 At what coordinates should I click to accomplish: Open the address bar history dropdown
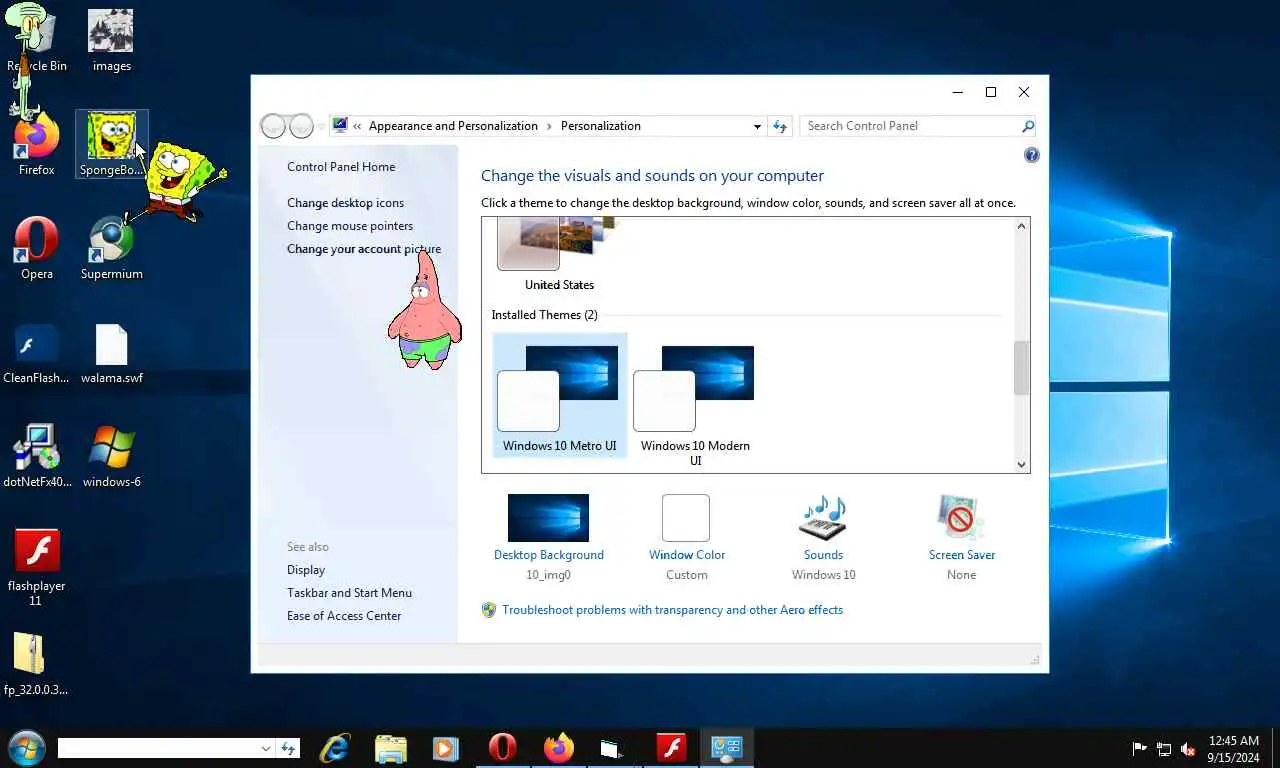click(757, 126)
